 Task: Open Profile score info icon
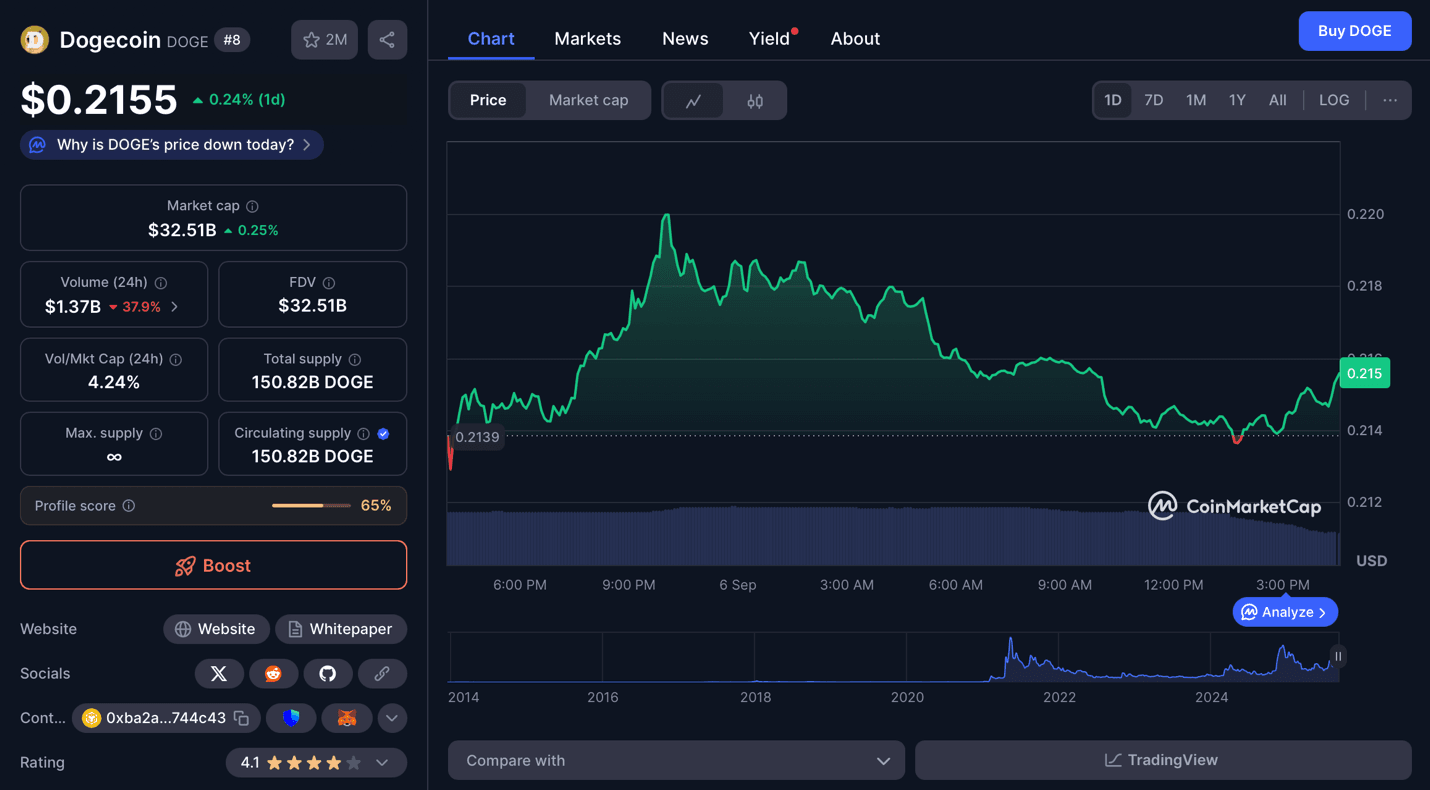click(129, 506)
